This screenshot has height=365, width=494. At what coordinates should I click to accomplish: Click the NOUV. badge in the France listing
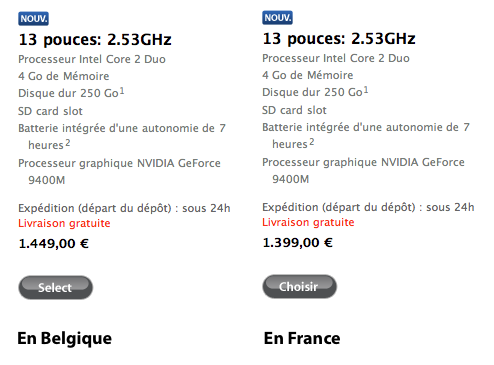(x=277, y=18)
